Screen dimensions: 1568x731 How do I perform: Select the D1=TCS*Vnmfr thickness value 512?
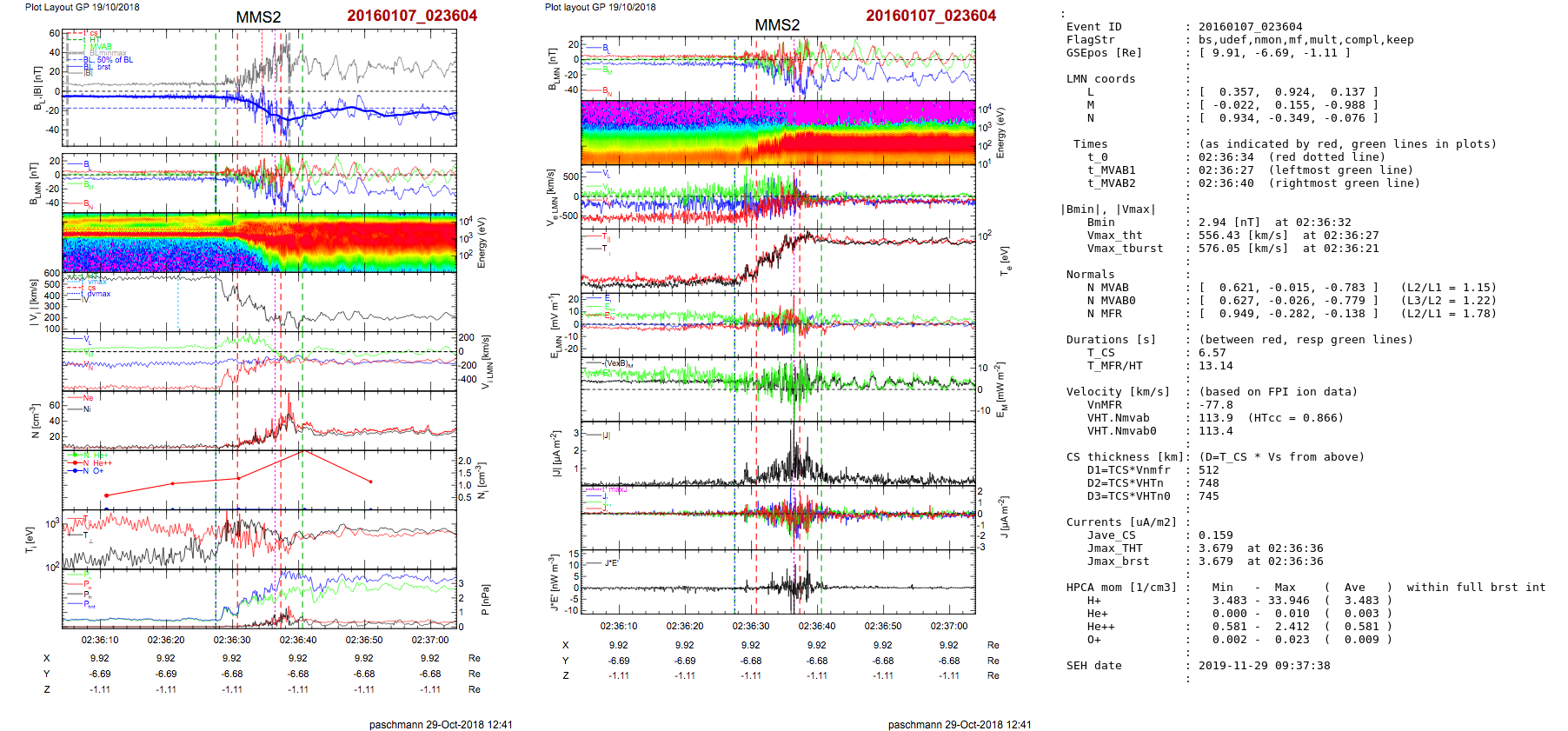pos(1209,470)
